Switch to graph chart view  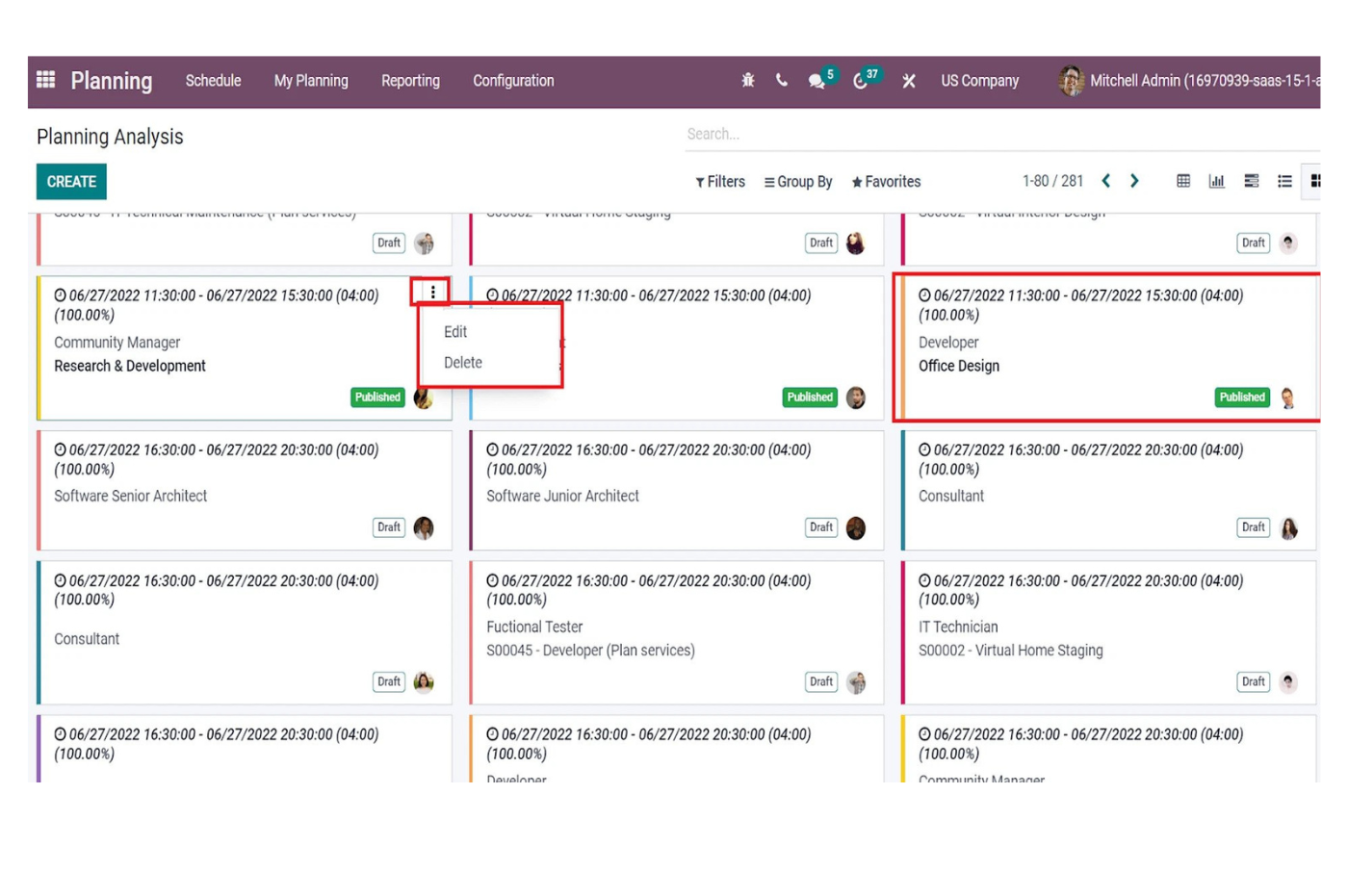1216,181
